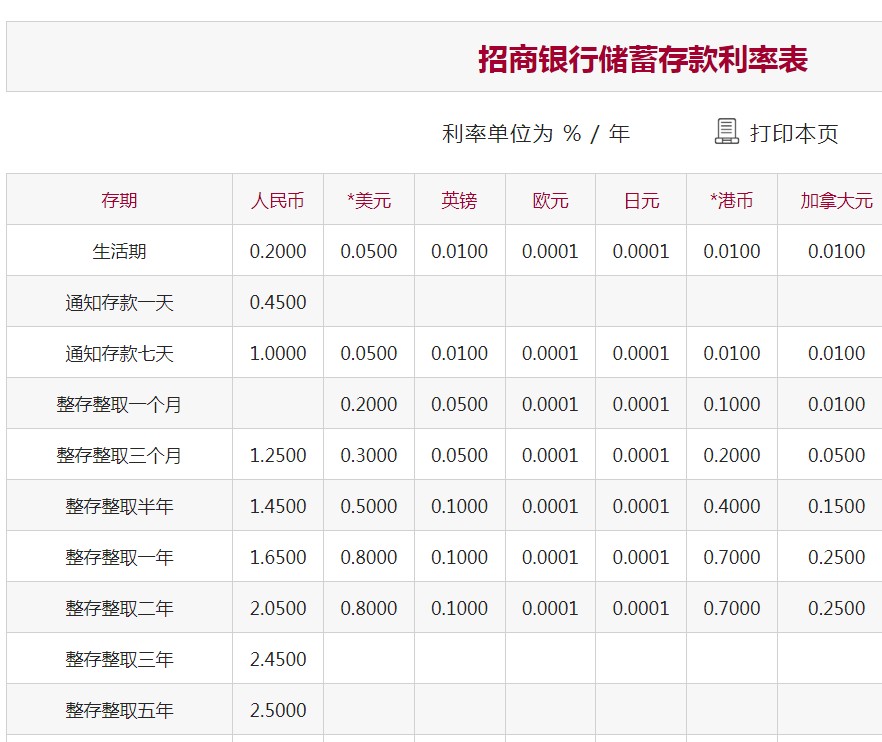Click 人民币 rate 1.4500 for 整存整取半年
This screenshot has width=882, height=742.
pos(278,506)
